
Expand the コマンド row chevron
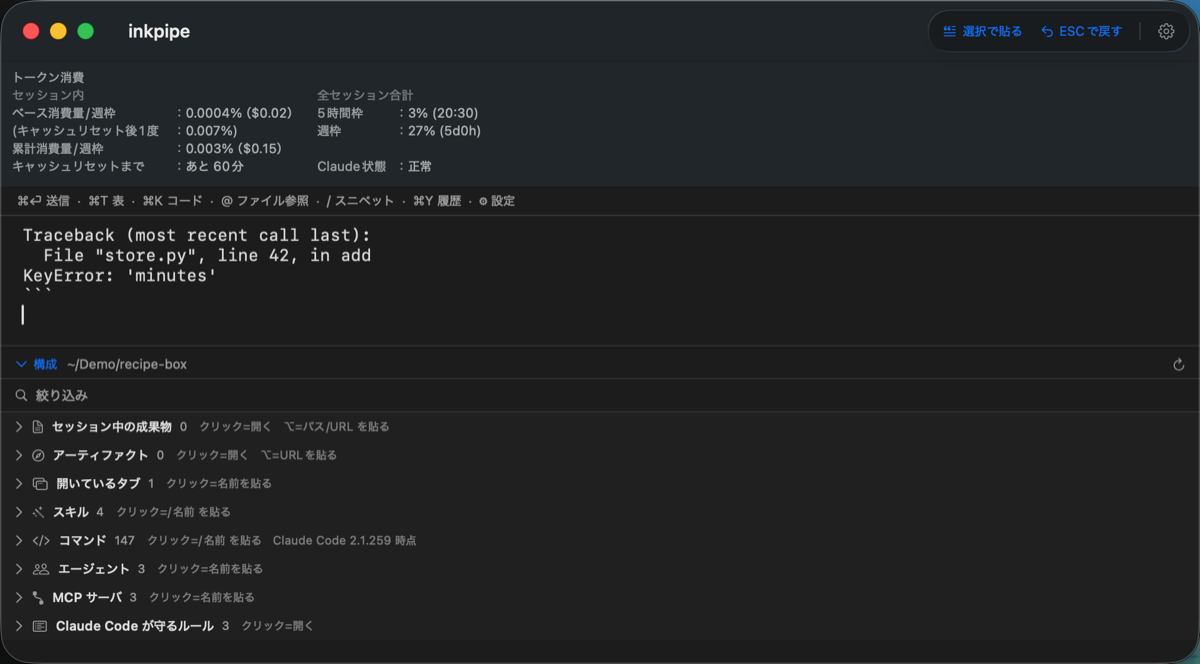(x=19, y=541)
